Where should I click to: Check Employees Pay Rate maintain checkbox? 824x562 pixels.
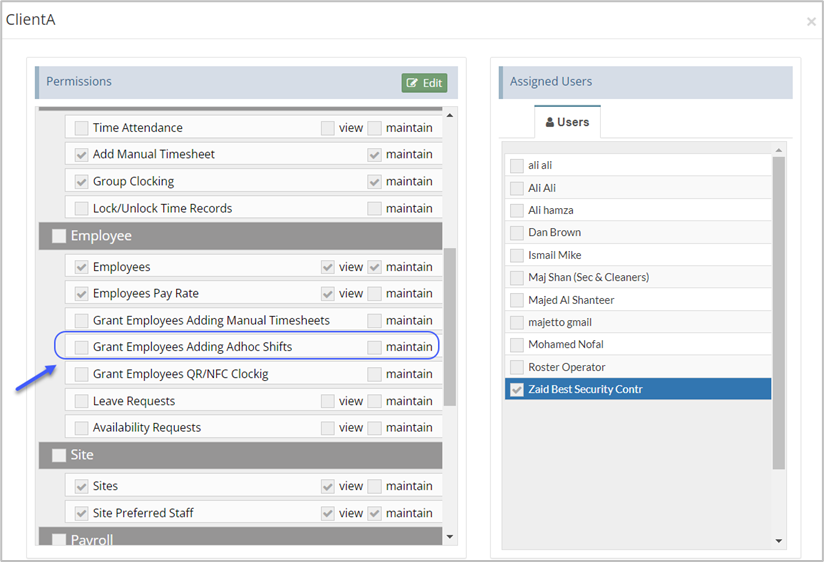374,293
